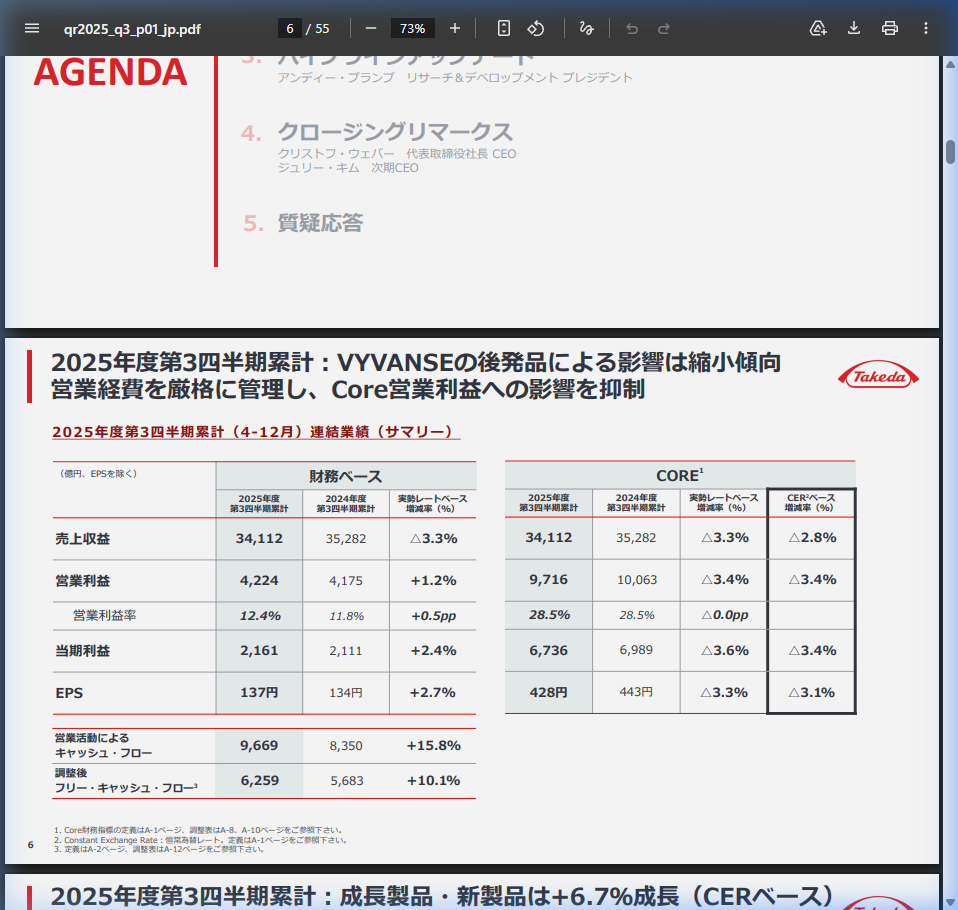Open the three-dot more actions menu

(x=926, y=29)
